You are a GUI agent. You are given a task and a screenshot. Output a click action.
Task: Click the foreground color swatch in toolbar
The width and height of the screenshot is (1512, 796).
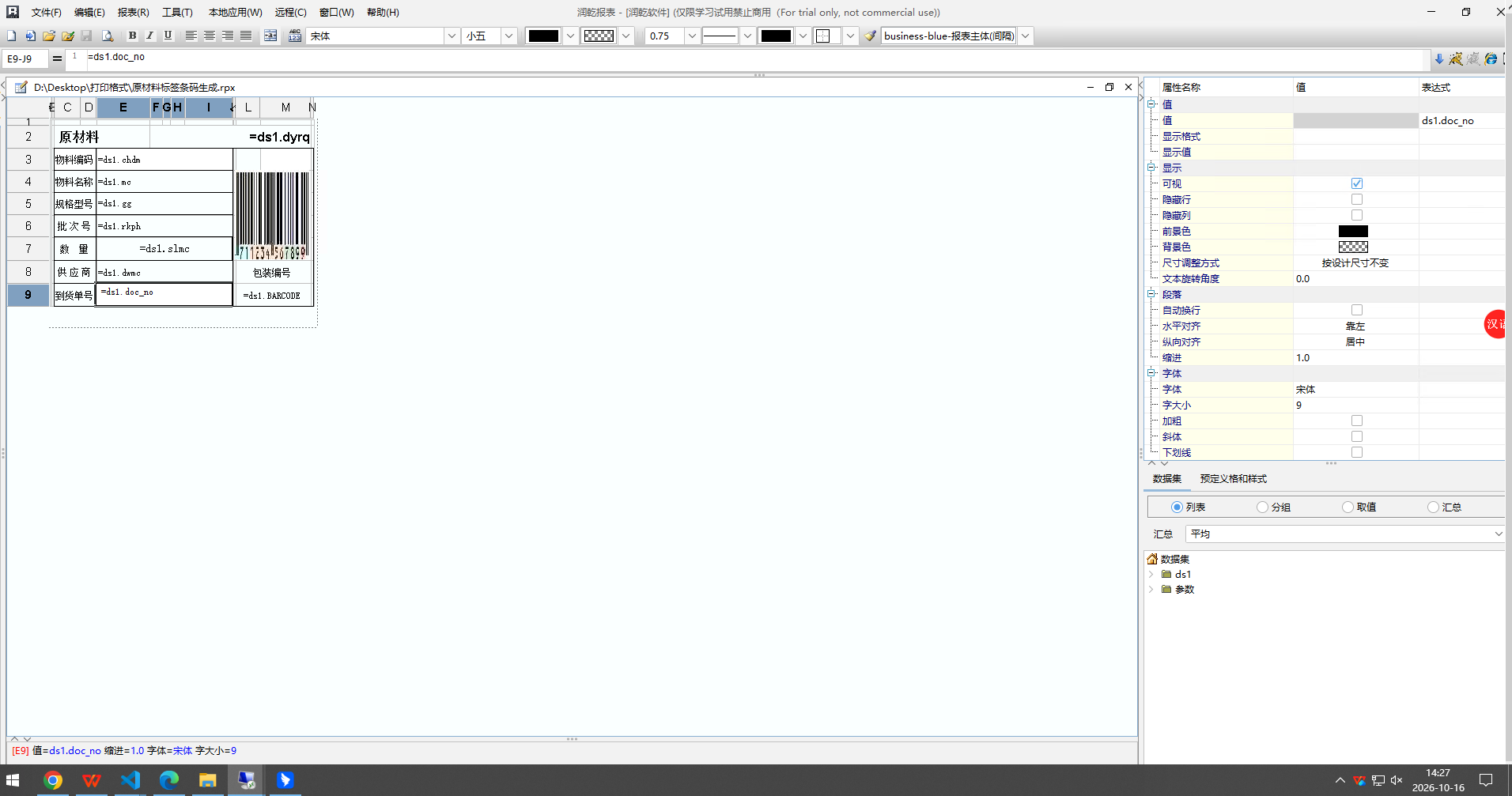pyautogui.click(x=543, y=36)
